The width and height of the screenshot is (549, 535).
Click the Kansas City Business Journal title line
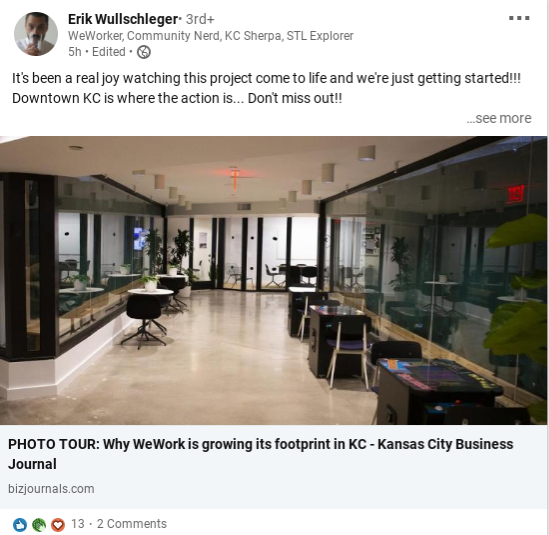pos(445,444)
